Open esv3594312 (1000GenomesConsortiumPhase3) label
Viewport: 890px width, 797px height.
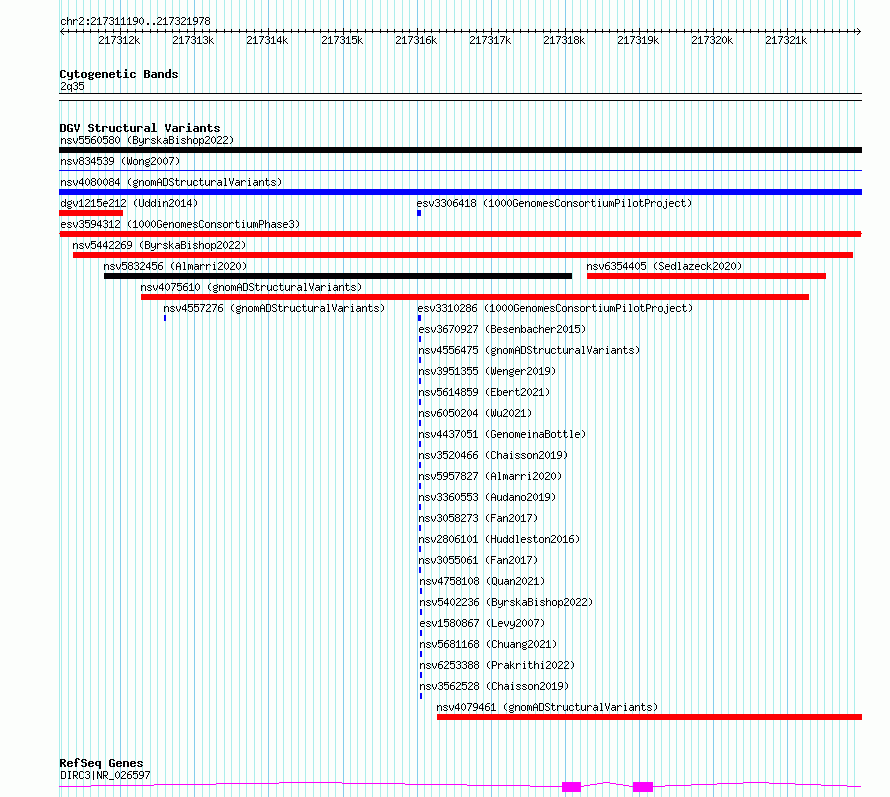click(x=180, y=224)
